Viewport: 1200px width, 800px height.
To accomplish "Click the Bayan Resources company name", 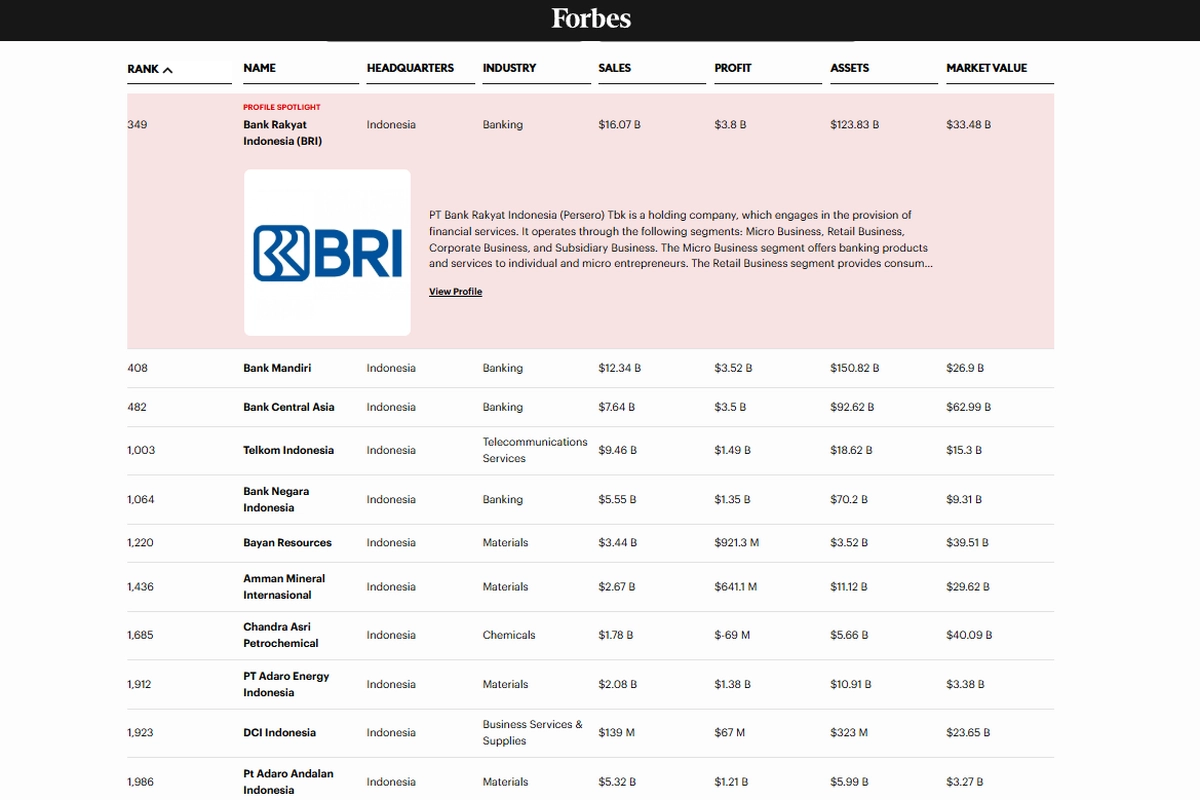I will 287,543.
